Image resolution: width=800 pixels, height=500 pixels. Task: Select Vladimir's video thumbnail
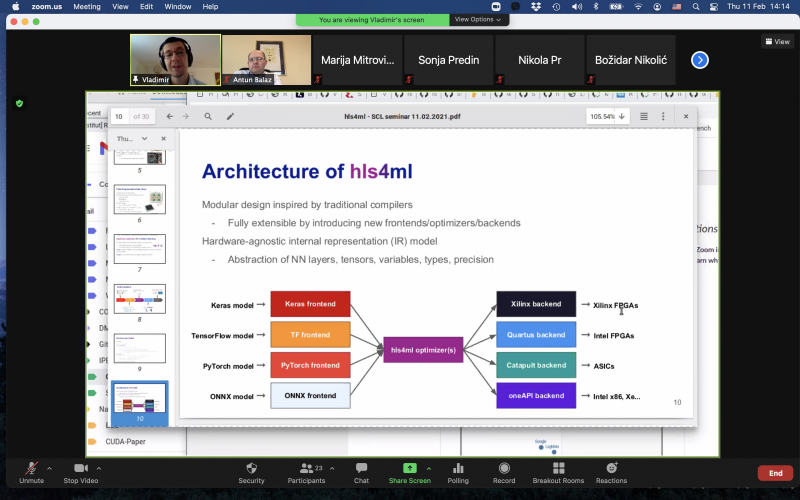[176, 60]
